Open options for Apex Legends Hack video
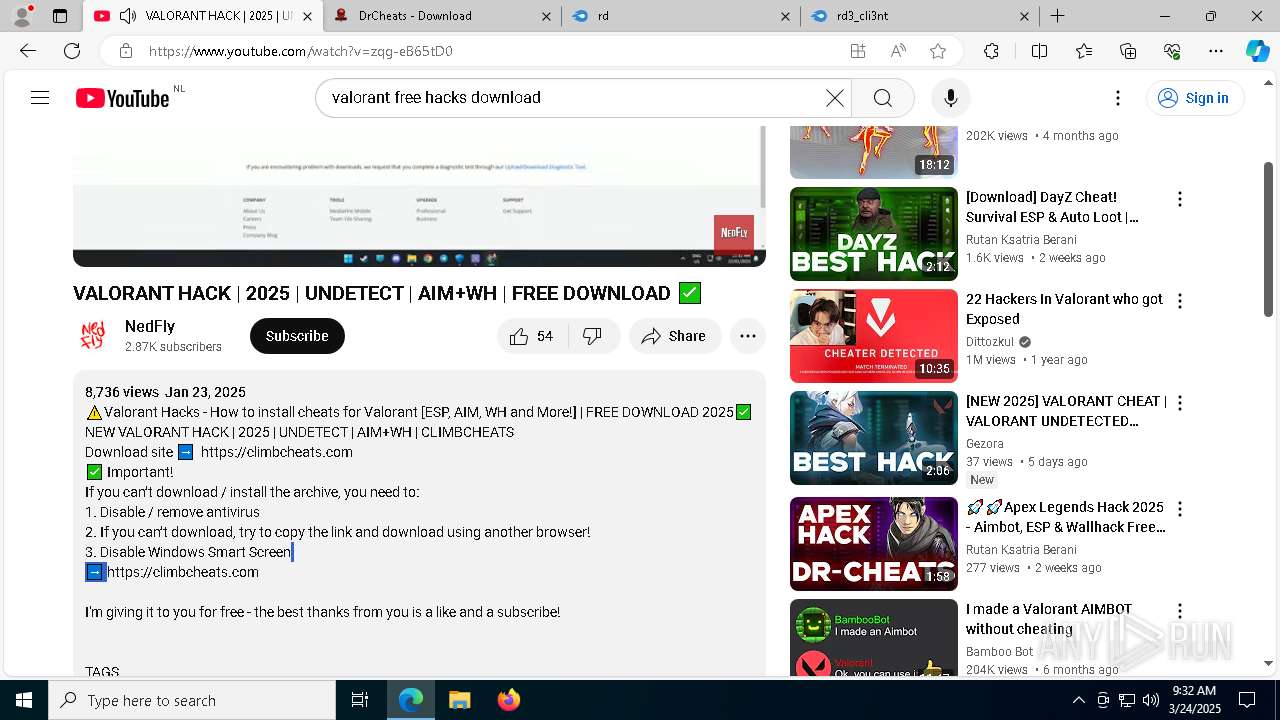The width and height of the screenshot is (1280, 720). pos(1179,509)
